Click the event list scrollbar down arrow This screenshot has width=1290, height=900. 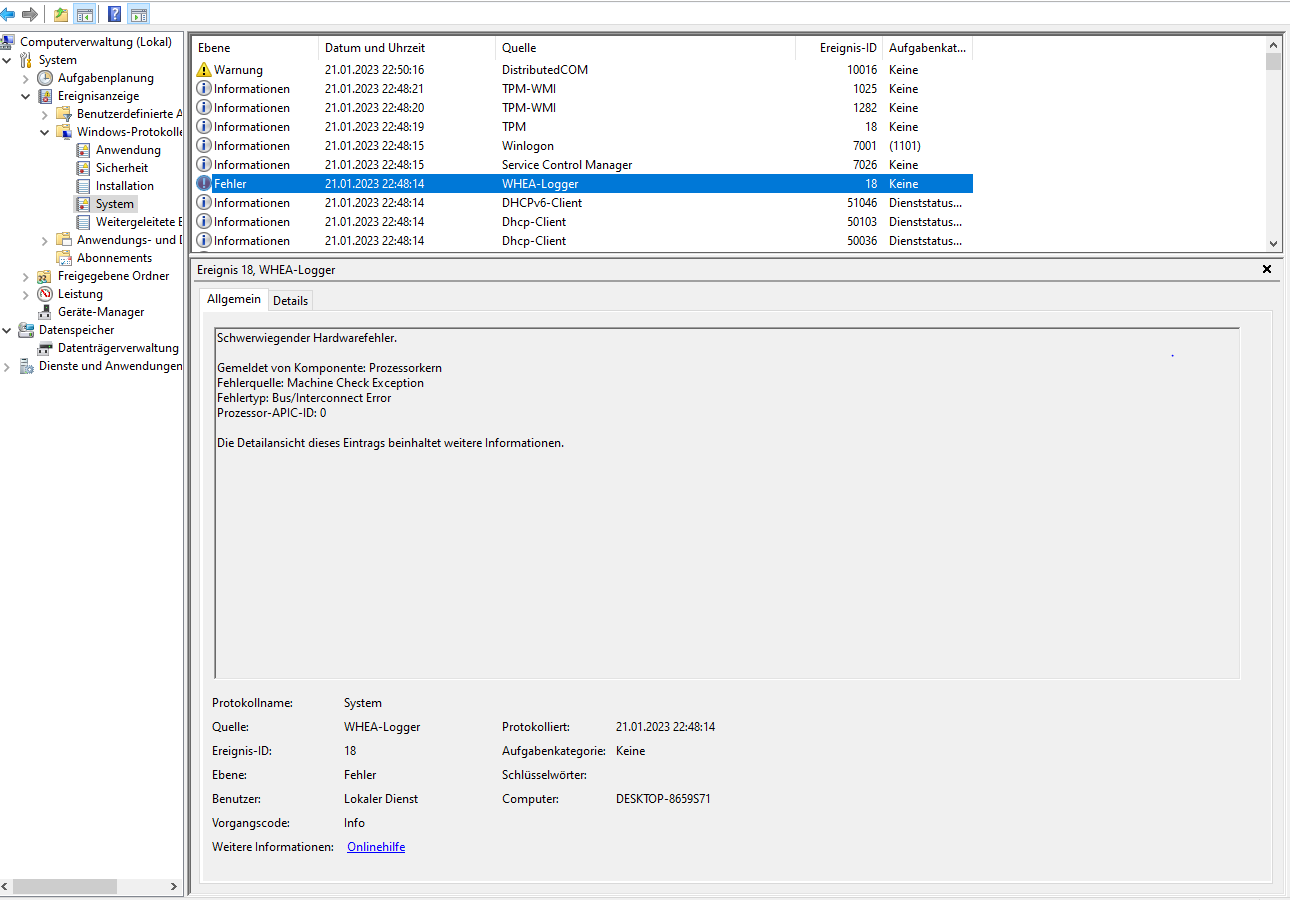point(1273,243)
